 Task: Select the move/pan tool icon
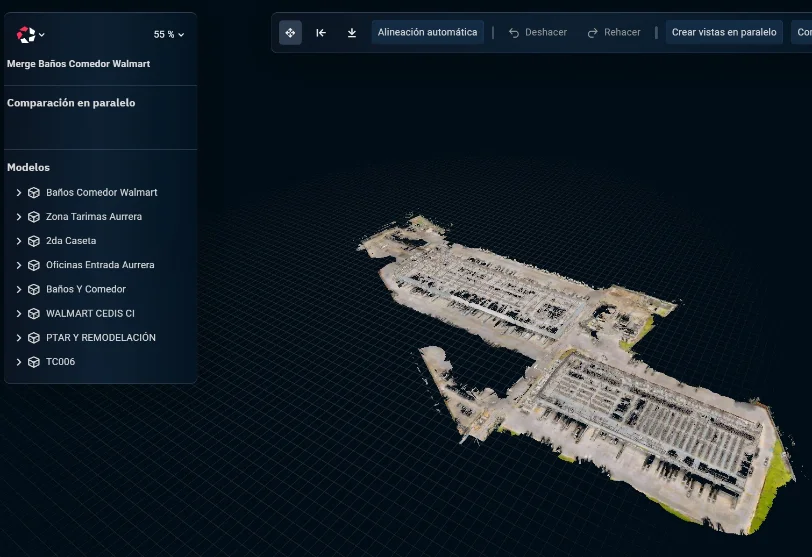point(290,33)
